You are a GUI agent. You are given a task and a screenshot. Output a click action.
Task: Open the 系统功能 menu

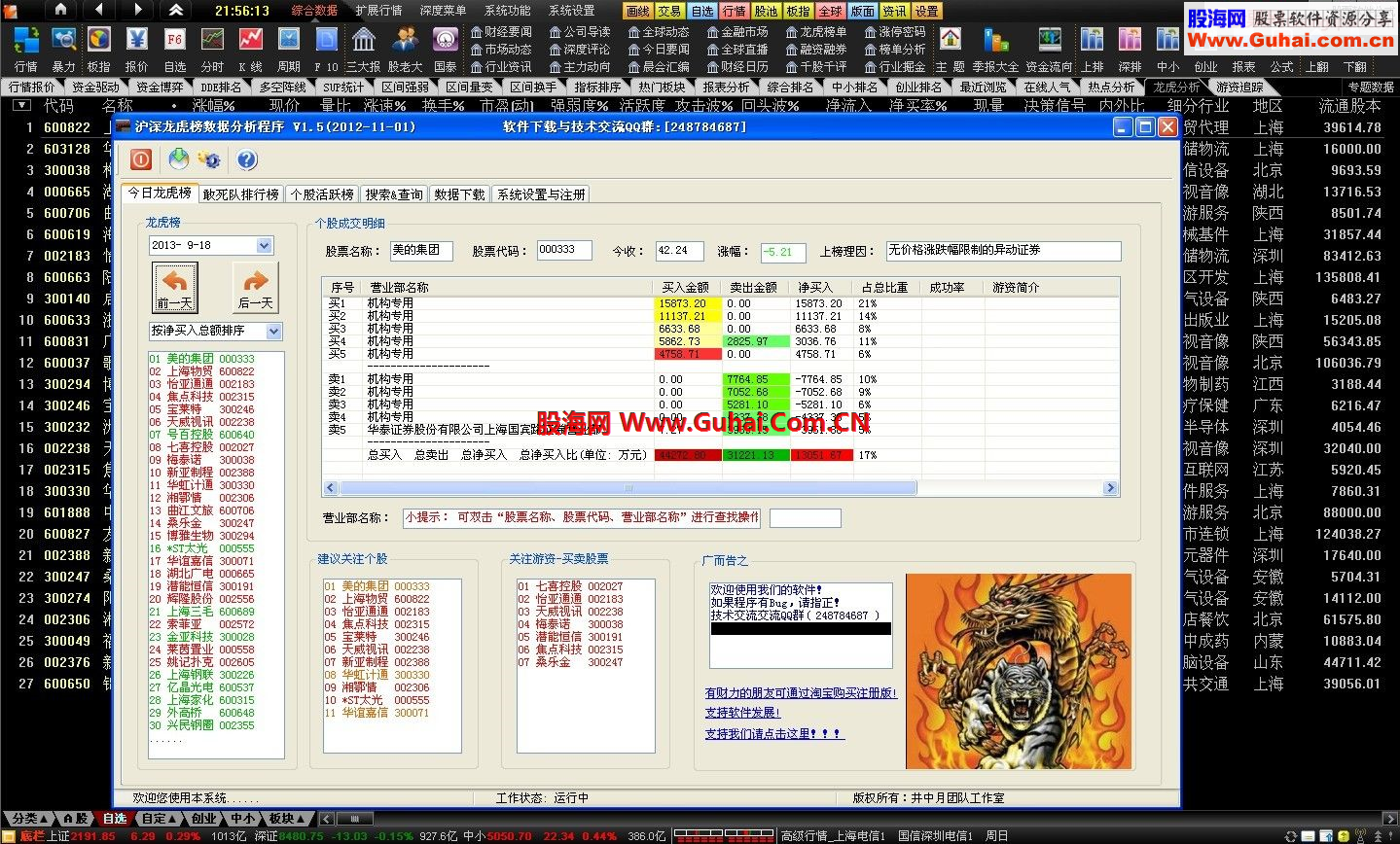click(508, 10)
